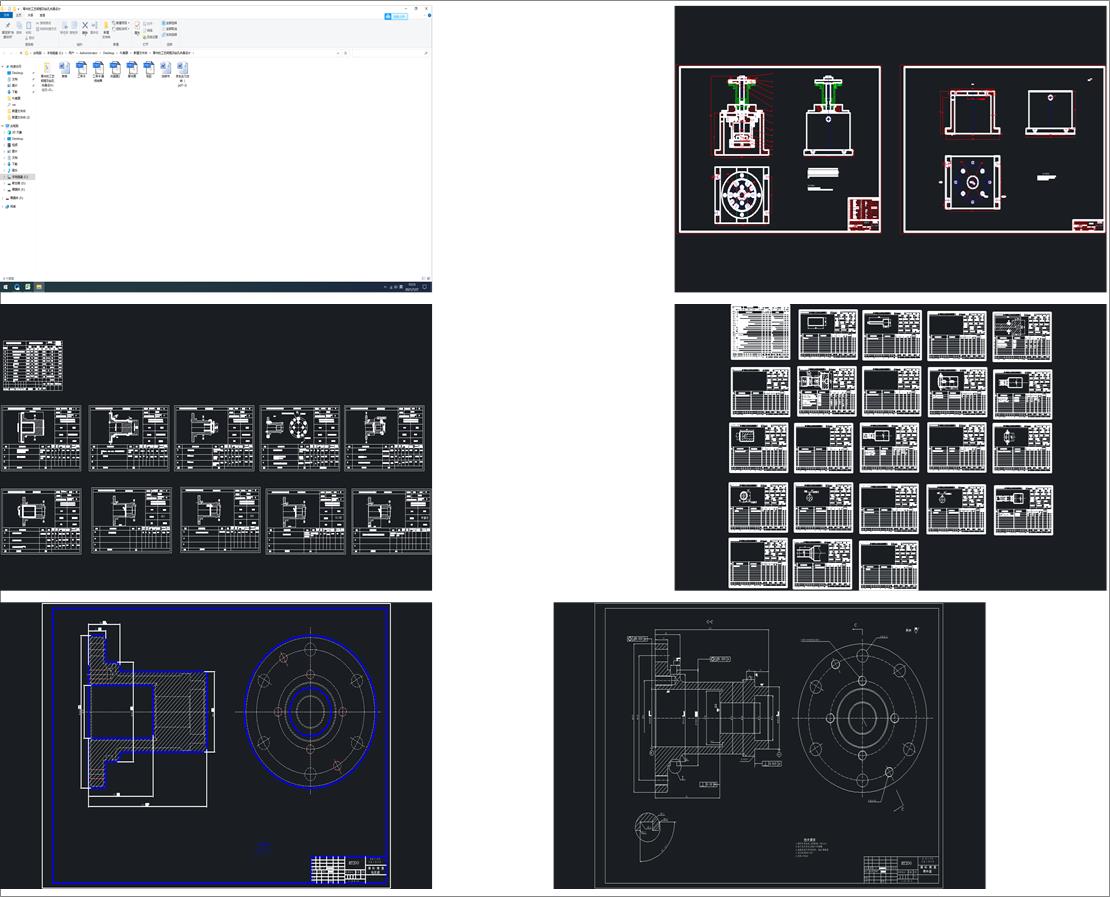Click the search box in Explorer
The height and width of the screenshot is (897, 1110).
click(x=389, y=53)
